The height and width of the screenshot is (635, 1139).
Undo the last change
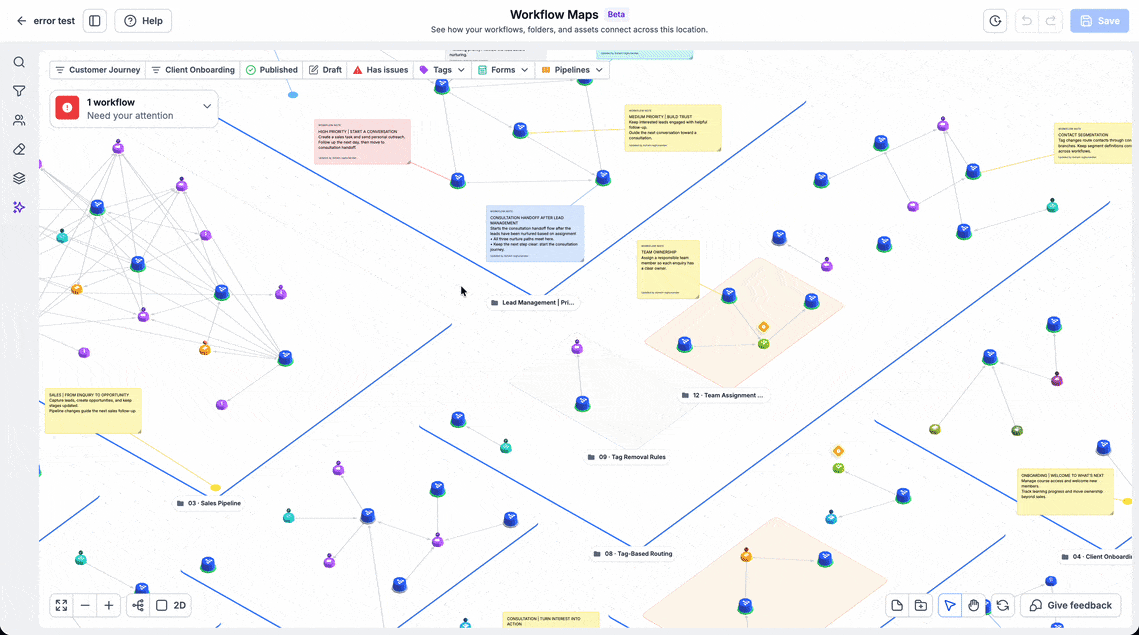coord(1026,21)
